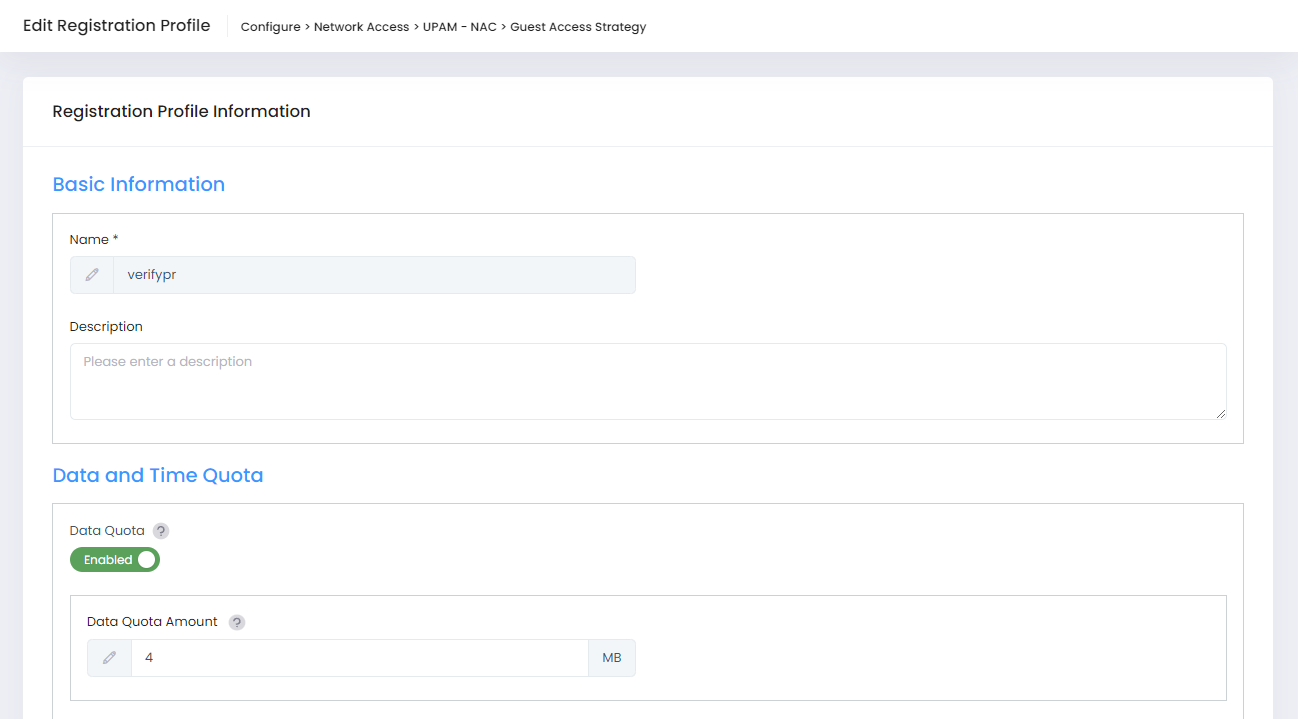Disable the Data Quota Enabled toggle
The image size is (1298, 719).
pyautogui.click(x=115, y=560)
